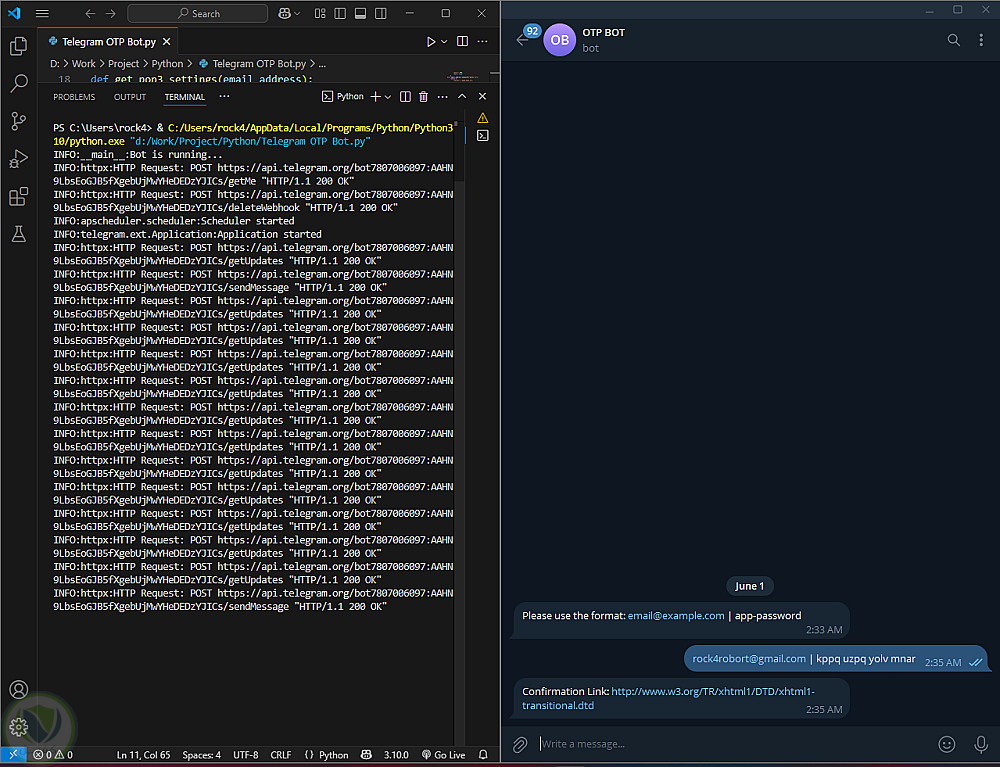The height and width of the screenshot is (767, 1000).
Task: Switch to the PROBLEMS tab
Action: (74, 97)
